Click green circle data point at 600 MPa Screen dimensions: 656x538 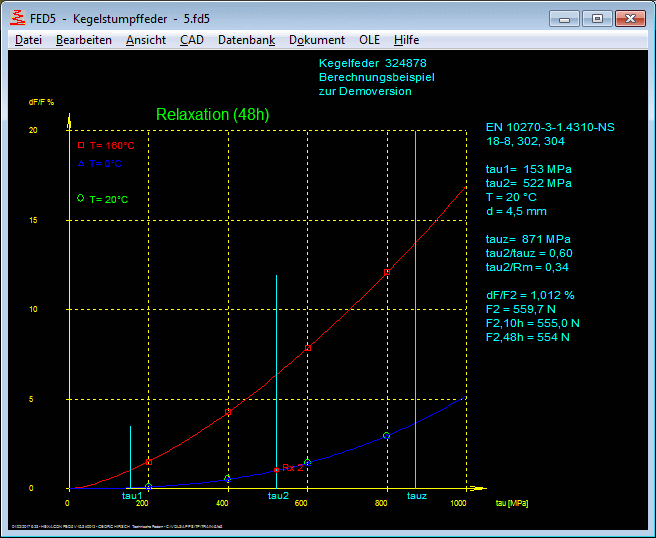pos(308,463)
